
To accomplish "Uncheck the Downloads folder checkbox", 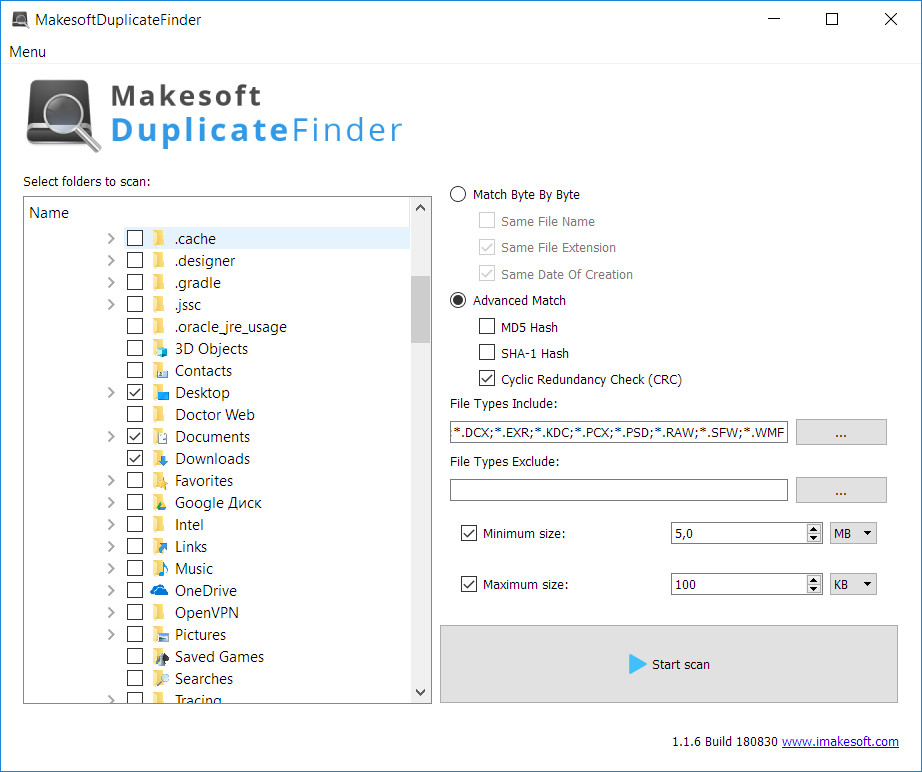I will (x=135, y=458).
